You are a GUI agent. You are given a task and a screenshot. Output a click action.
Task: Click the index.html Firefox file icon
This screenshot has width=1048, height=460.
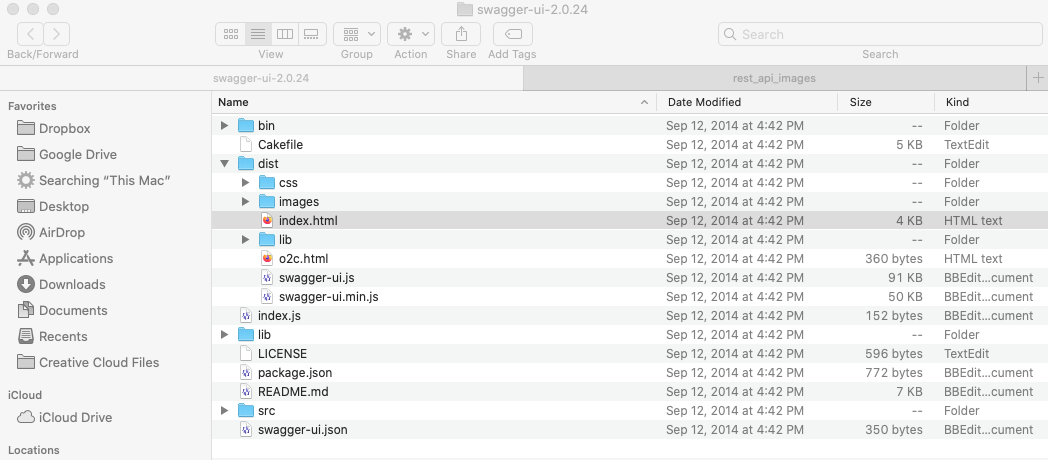pyautogui.click(x=267, y=221)
